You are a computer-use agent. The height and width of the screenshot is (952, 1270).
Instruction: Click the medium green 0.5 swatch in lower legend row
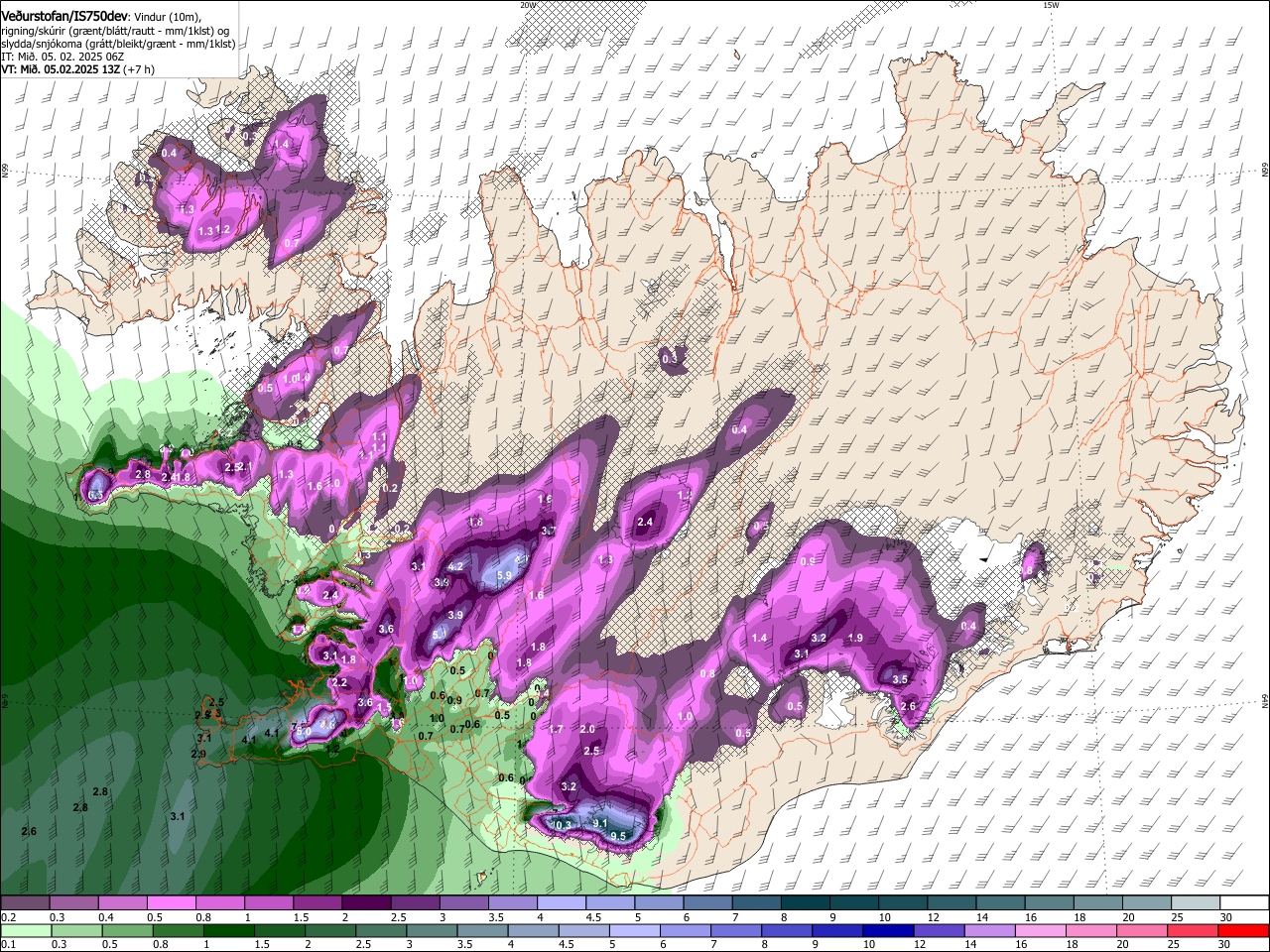tap(127, 931)
